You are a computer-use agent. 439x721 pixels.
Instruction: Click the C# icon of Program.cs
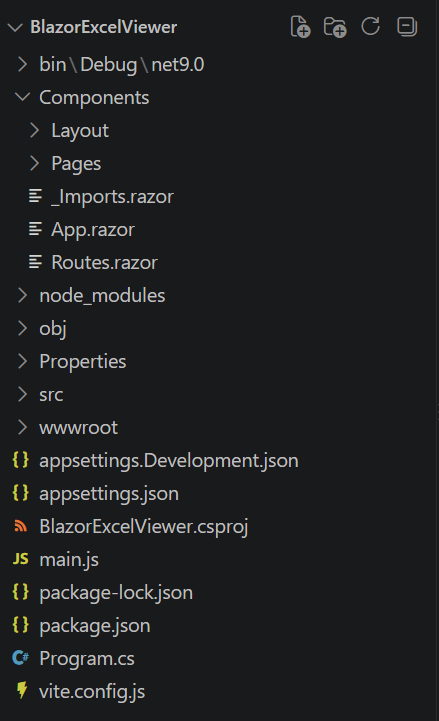pyautogui.click(x=21, y=658)
